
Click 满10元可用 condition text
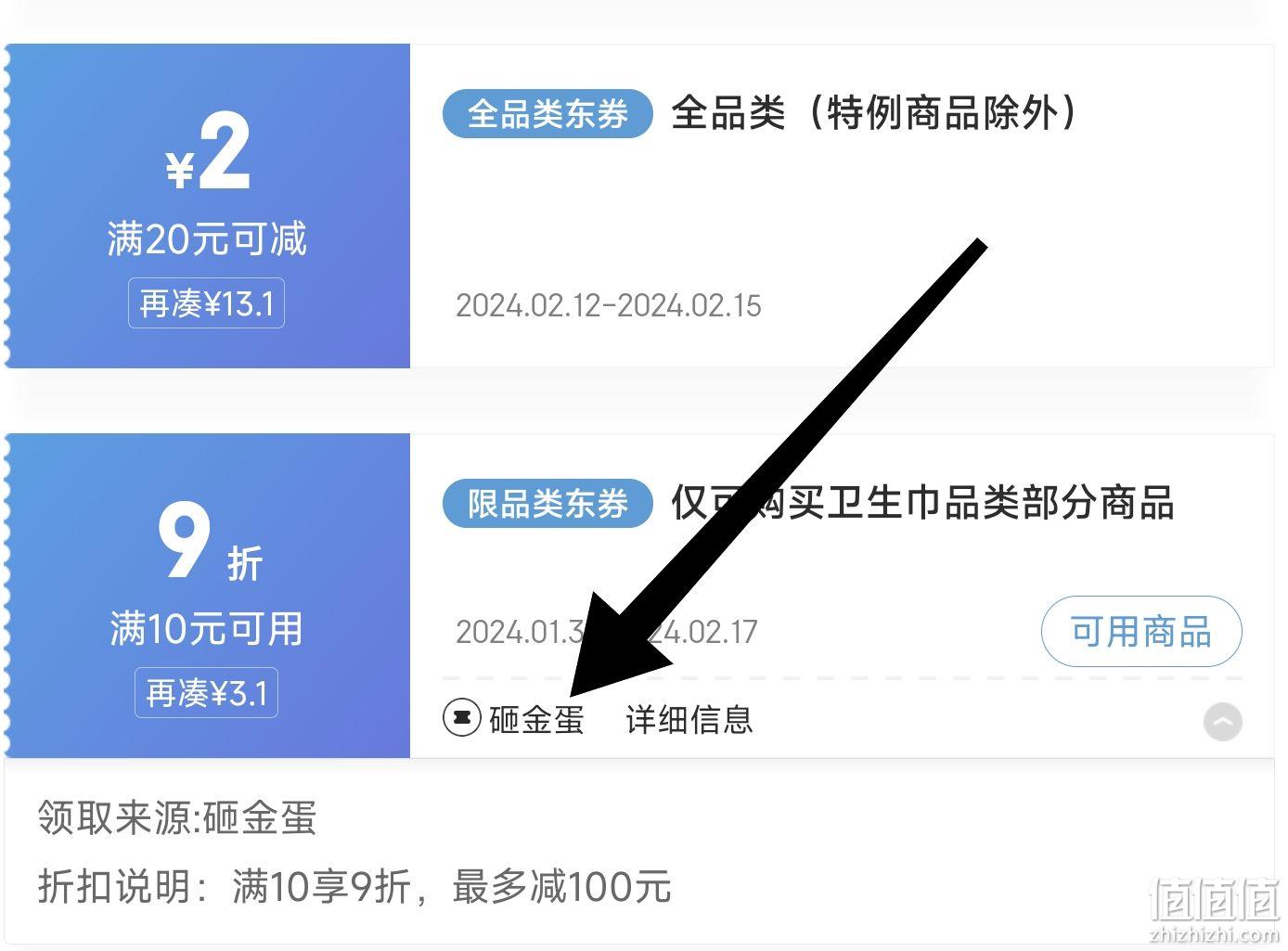206,629
